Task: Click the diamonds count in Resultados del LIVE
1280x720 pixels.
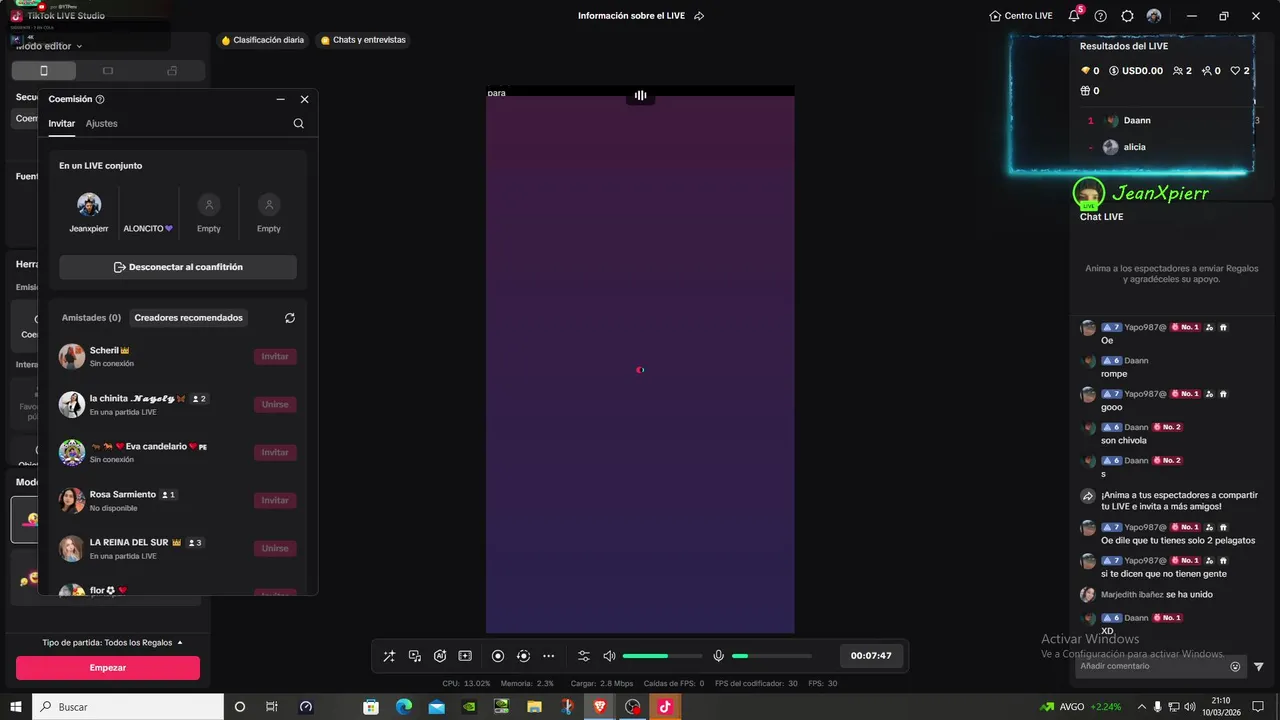Action: pyautogui.click(x=1090, y=71)
